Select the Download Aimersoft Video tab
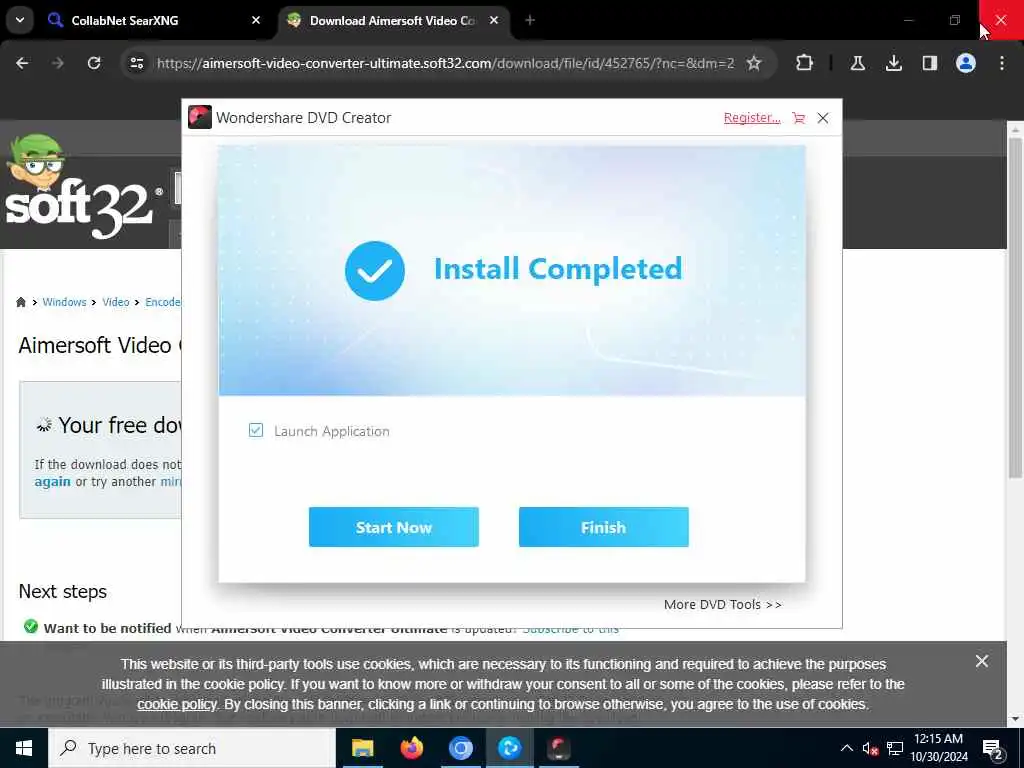This screenshot has height=768, width=1024. pos(392,20)
